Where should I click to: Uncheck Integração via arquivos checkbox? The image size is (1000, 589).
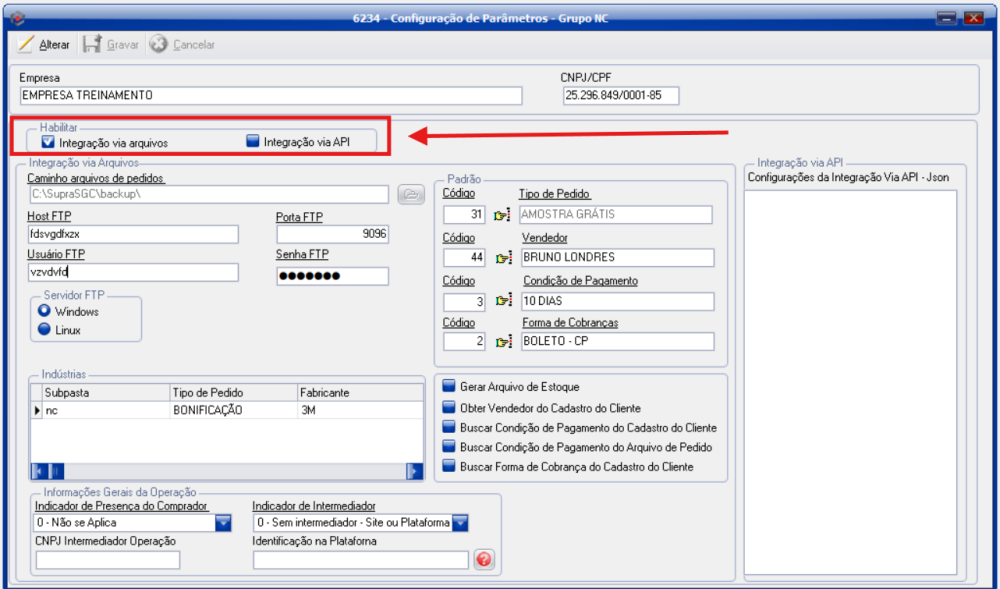[x=46, y=143]
